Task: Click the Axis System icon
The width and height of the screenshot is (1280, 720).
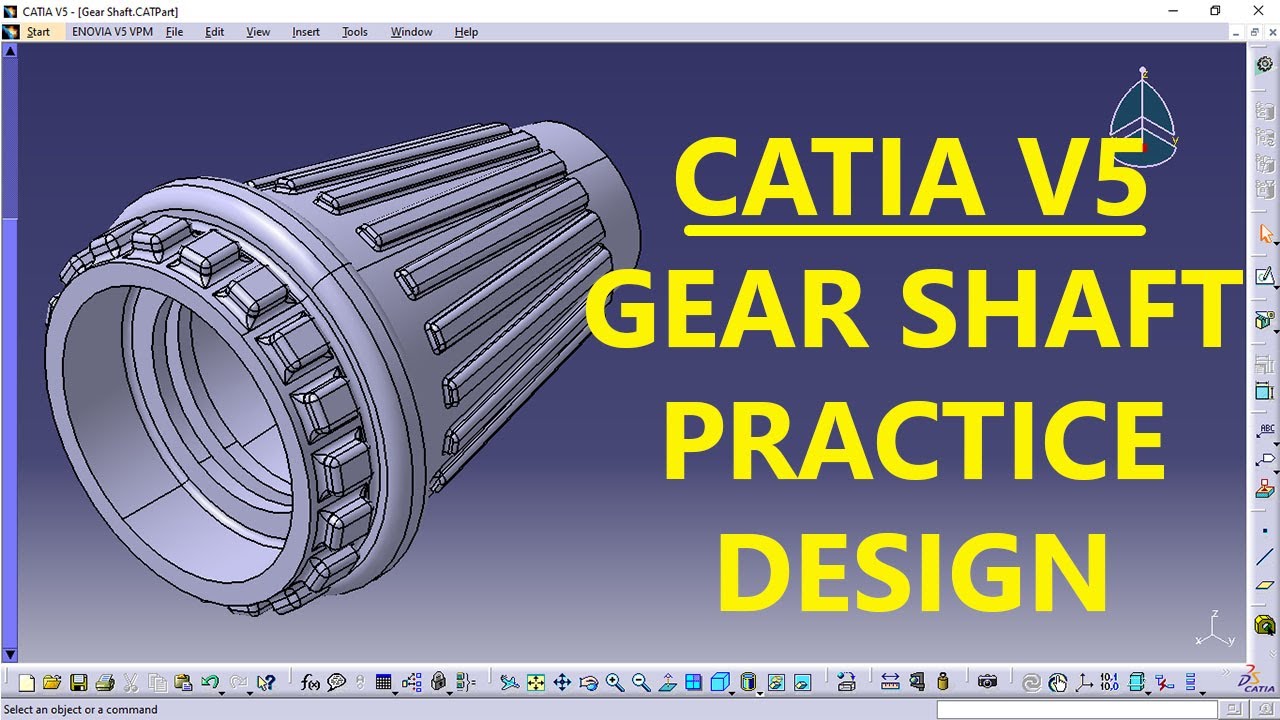Action: (x=1084, y=683)
